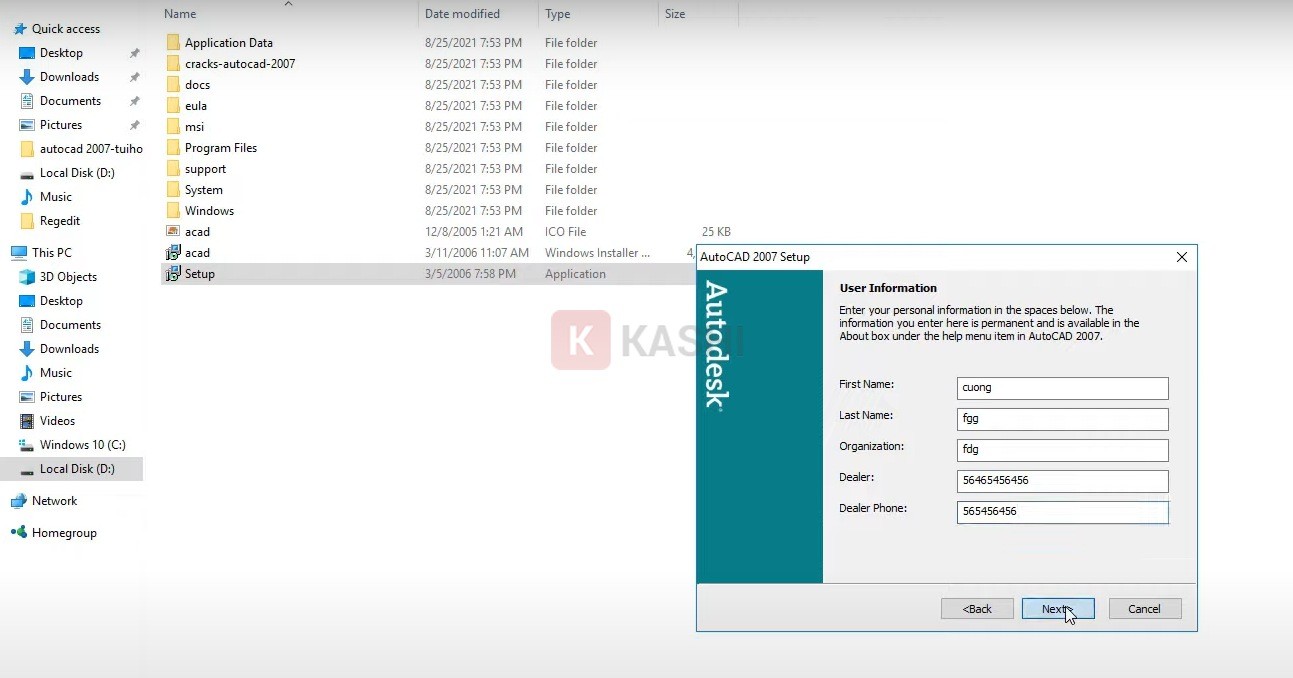Click the Last Name input field
Image resolution: width=1293 pixels, height=678 pixels.
(x=1062, y=419)
